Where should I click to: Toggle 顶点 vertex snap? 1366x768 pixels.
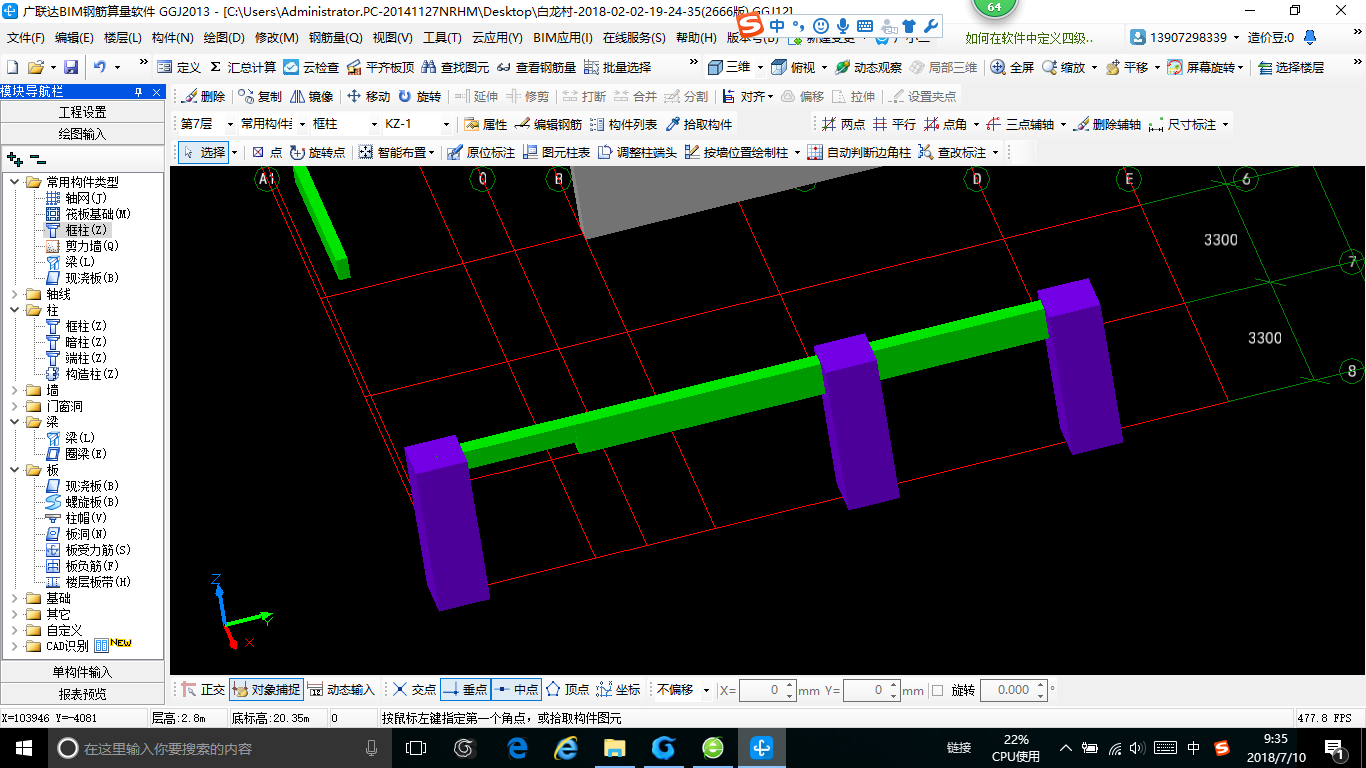[x=568, y=690]
